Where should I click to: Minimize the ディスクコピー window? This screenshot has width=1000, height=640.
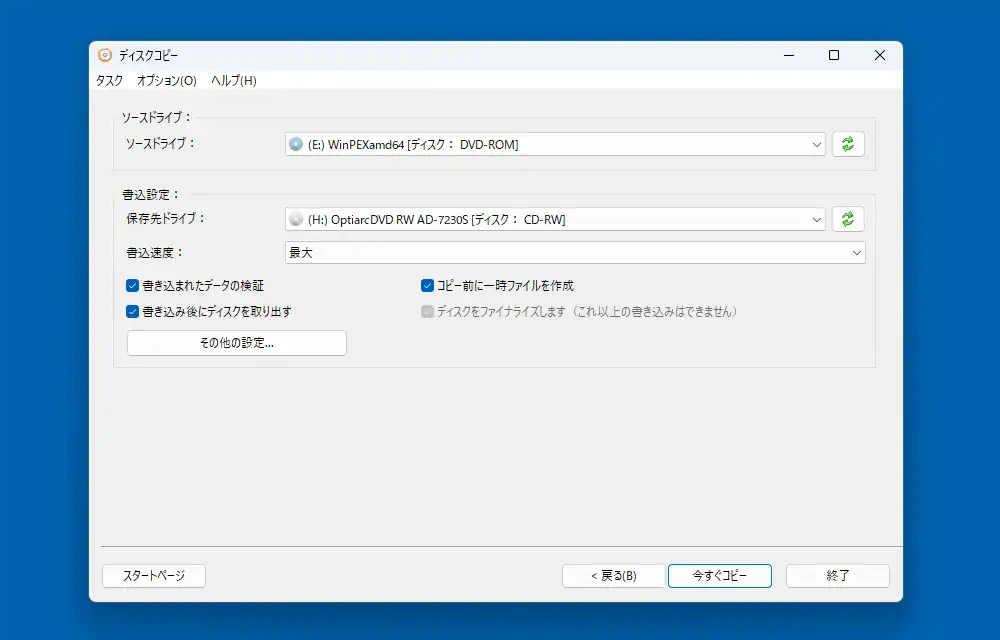pos(788,56)
